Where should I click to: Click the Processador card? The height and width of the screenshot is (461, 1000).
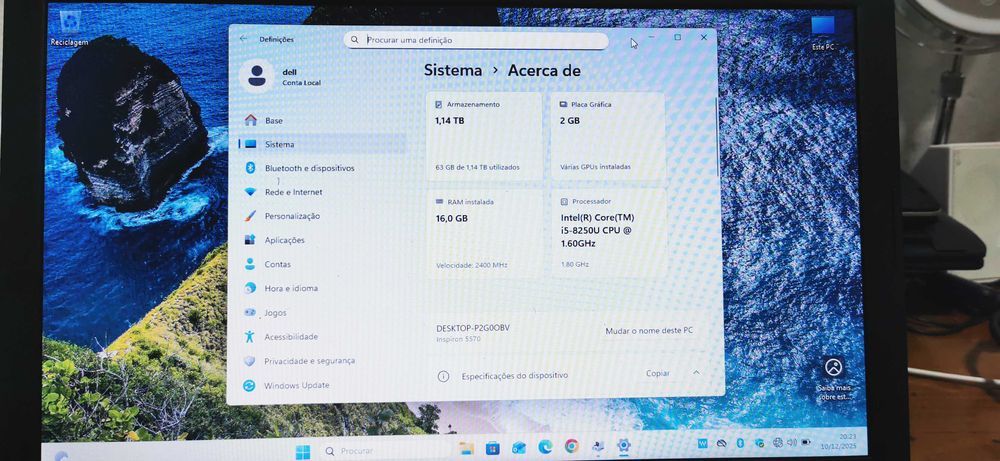click(608, 232)
